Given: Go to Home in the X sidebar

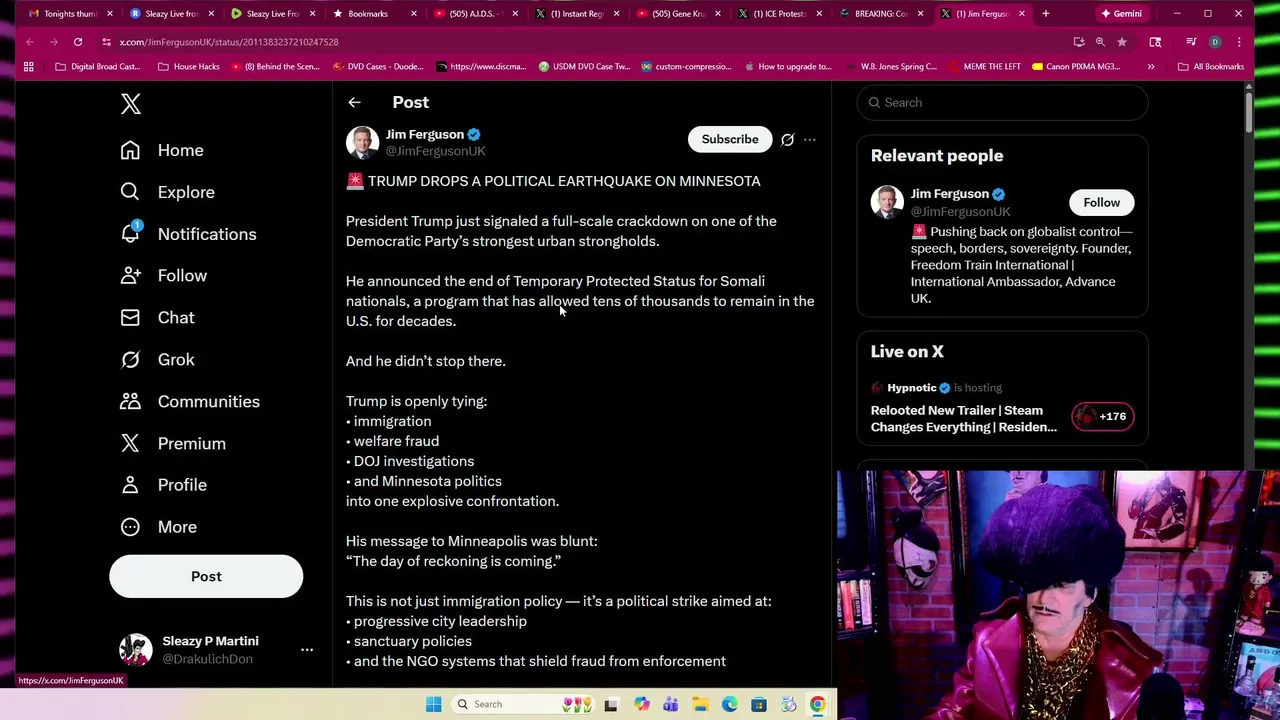Looking at the screenshot, I should point(162,150).
